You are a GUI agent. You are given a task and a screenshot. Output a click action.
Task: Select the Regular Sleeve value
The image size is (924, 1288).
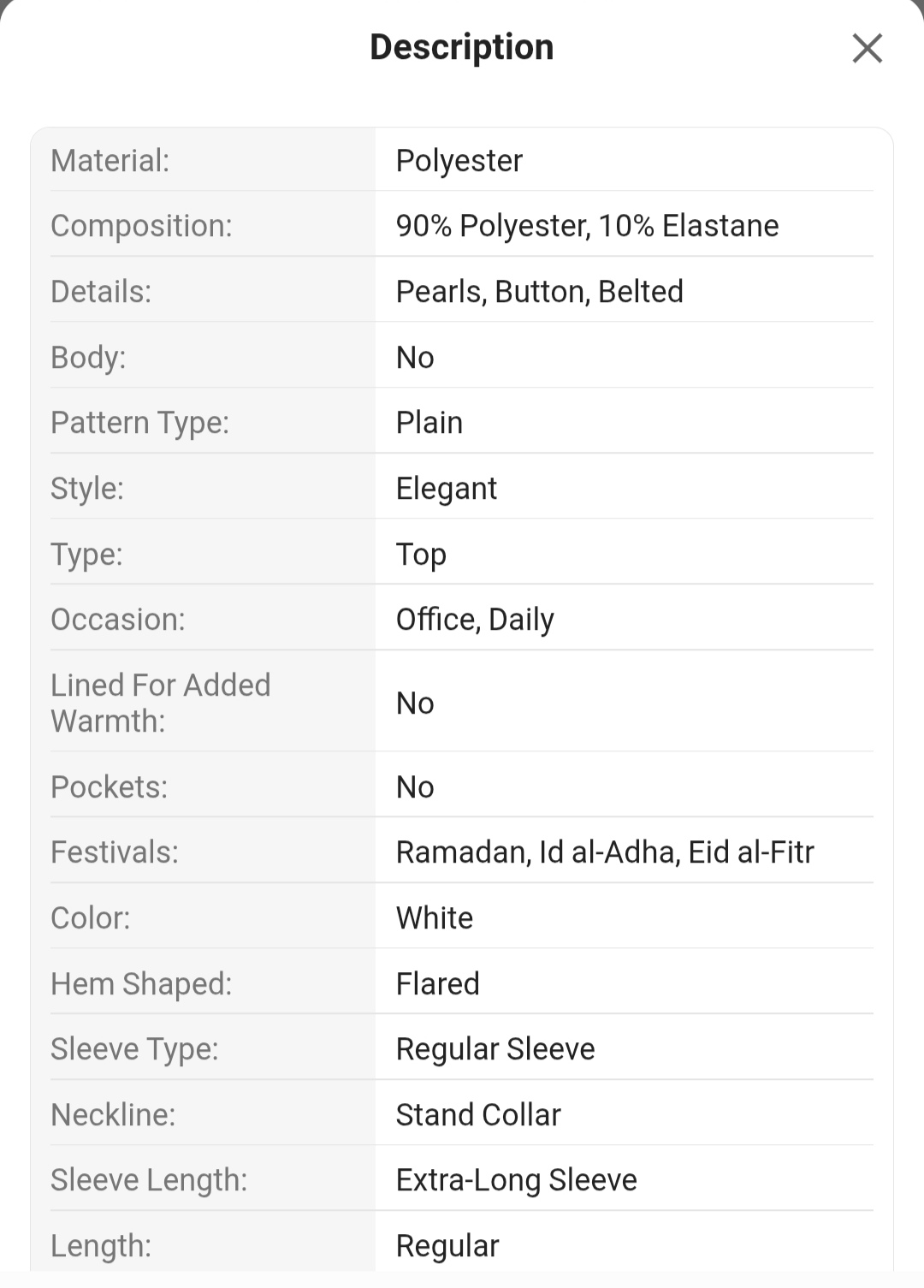pyautogui.click(x=495, y=1049)
